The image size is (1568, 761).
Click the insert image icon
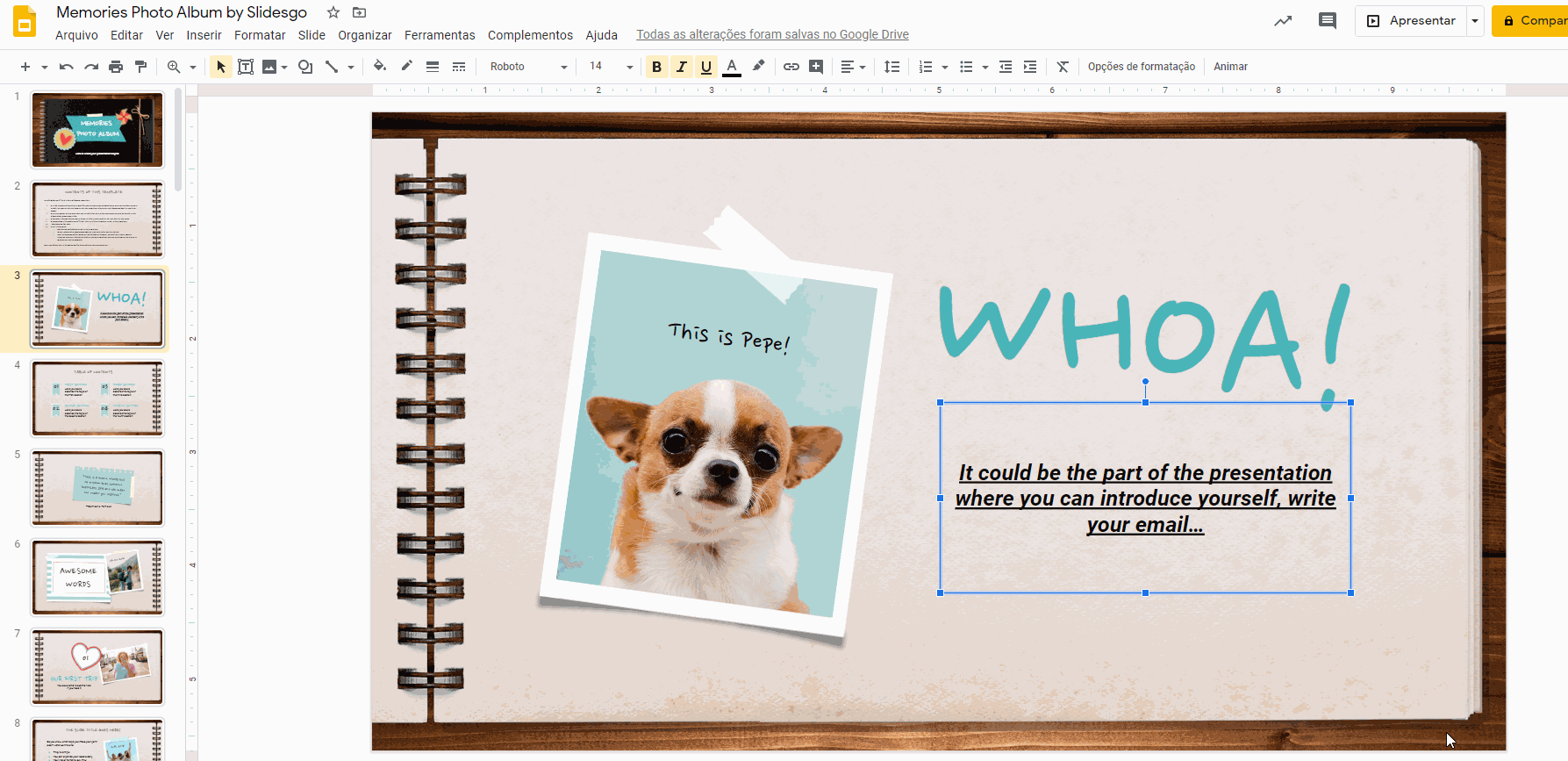(x=269, y=67)
